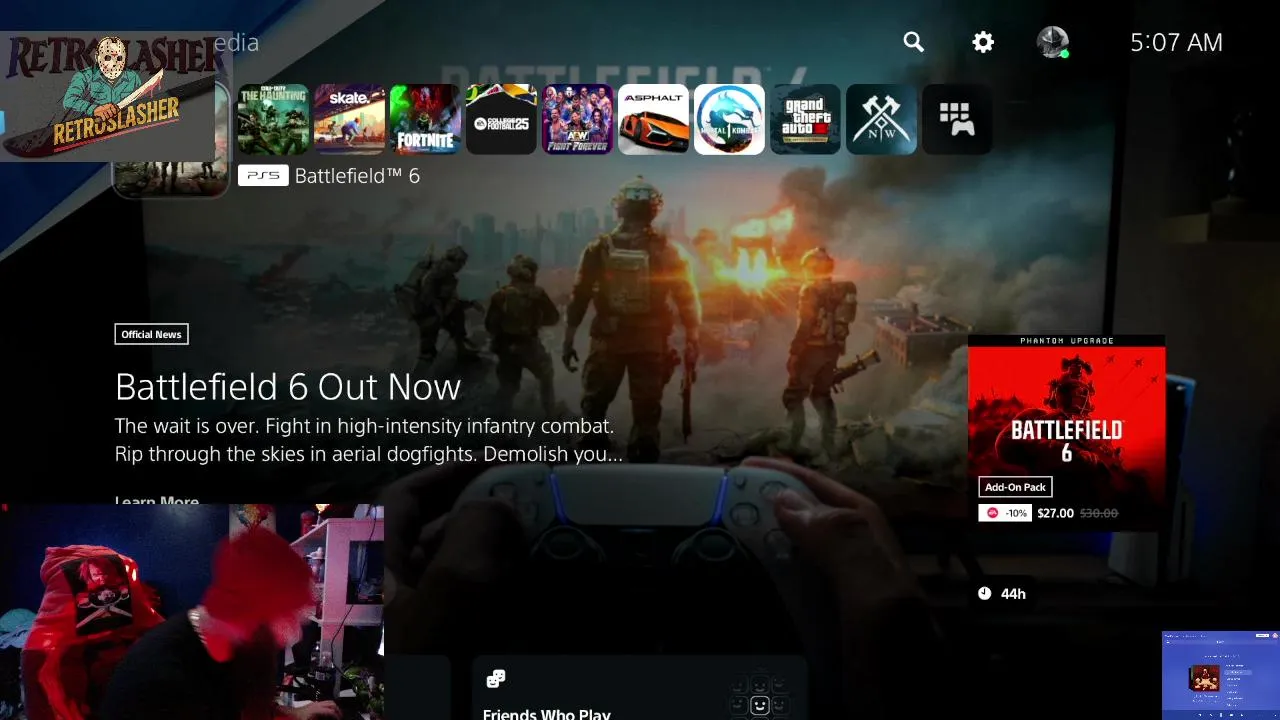Screen dimensions: 1280x720
Task: Select the AEW Fight Forever tile
Action: (577, 119)
